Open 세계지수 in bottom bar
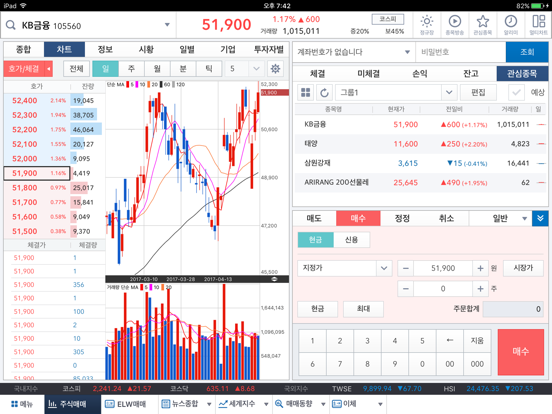 [x=237, y=404]
